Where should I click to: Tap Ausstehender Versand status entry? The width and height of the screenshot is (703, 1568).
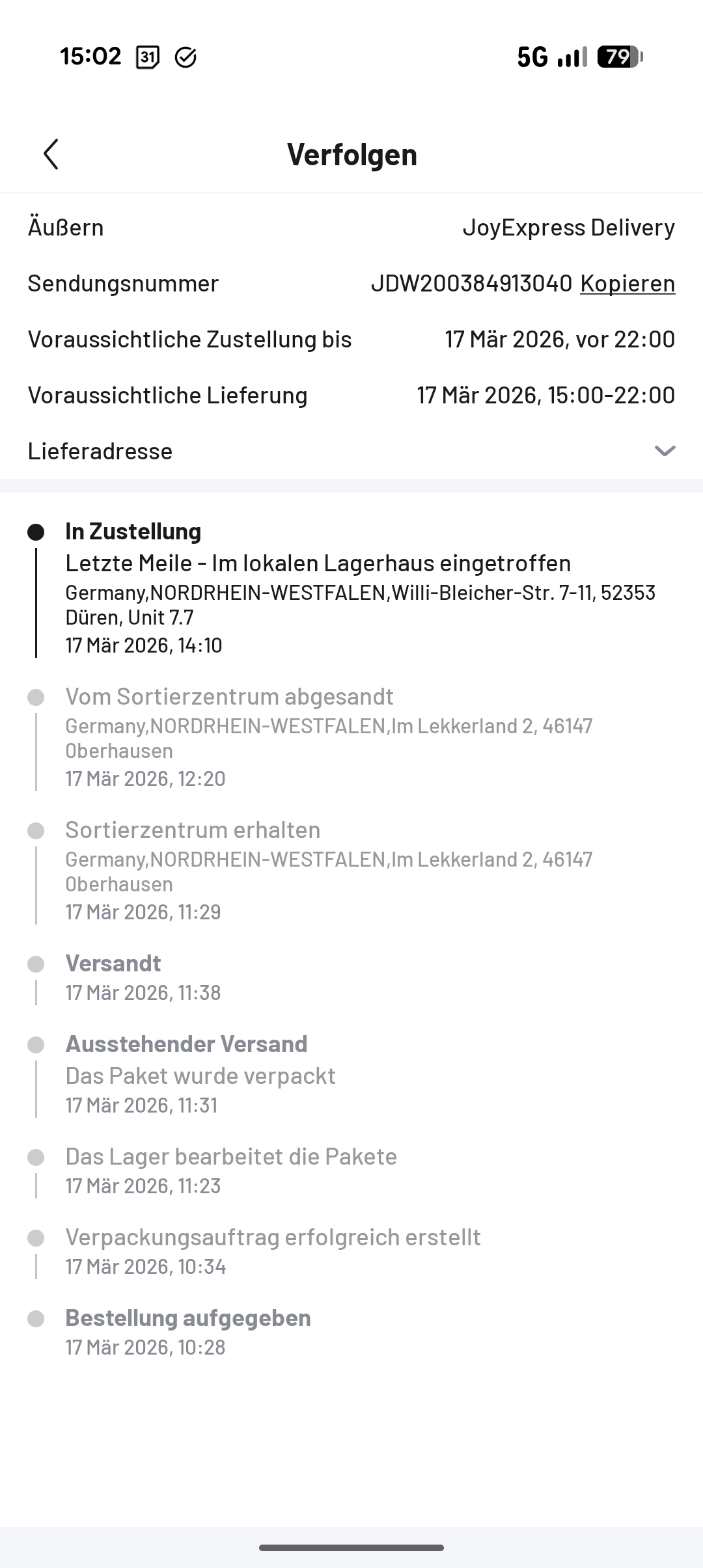coord(186,1044)
